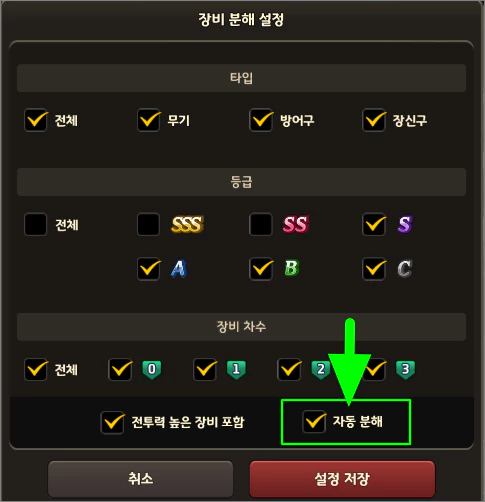
Task: Check the 전체 checkbox under 등급
Action: [35, 224]
